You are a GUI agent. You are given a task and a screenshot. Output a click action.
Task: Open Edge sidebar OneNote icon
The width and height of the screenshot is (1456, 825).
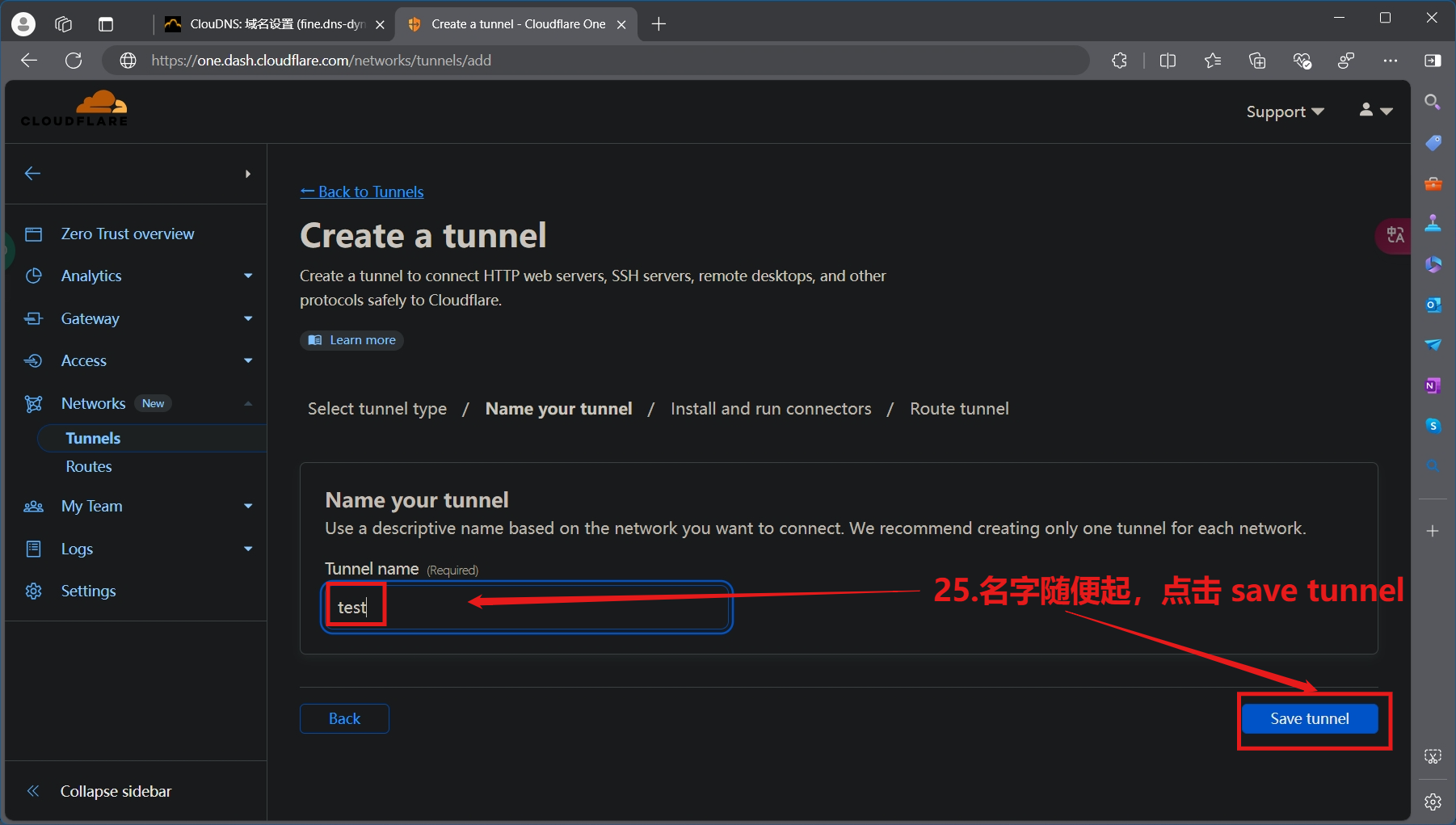(1433, 385)
